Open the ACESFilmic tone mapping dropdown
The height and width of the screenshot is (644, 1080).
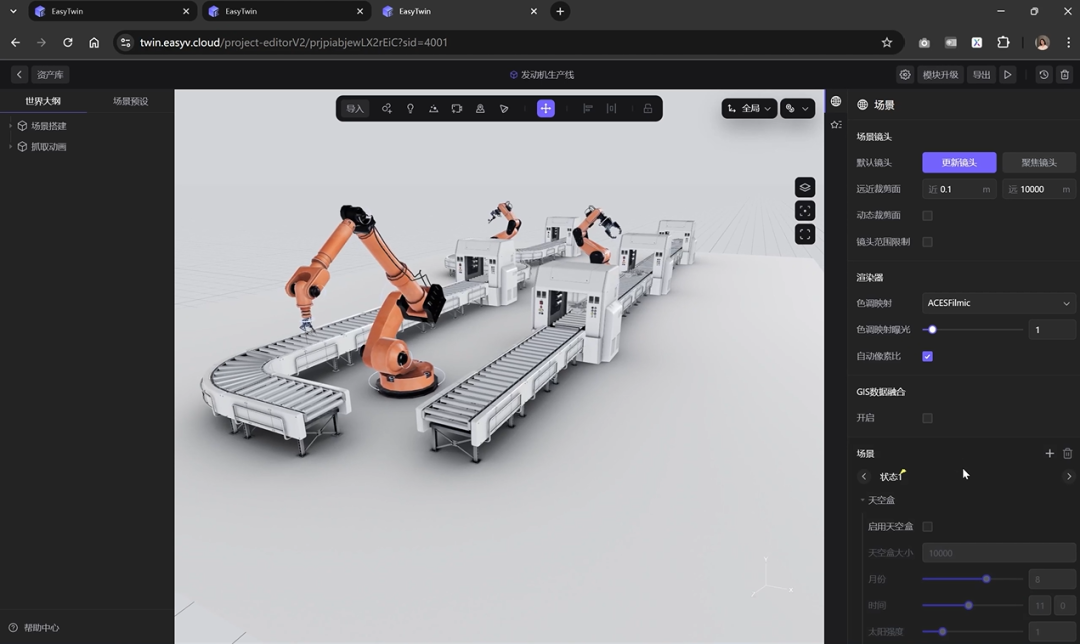(x=998, y=303)
